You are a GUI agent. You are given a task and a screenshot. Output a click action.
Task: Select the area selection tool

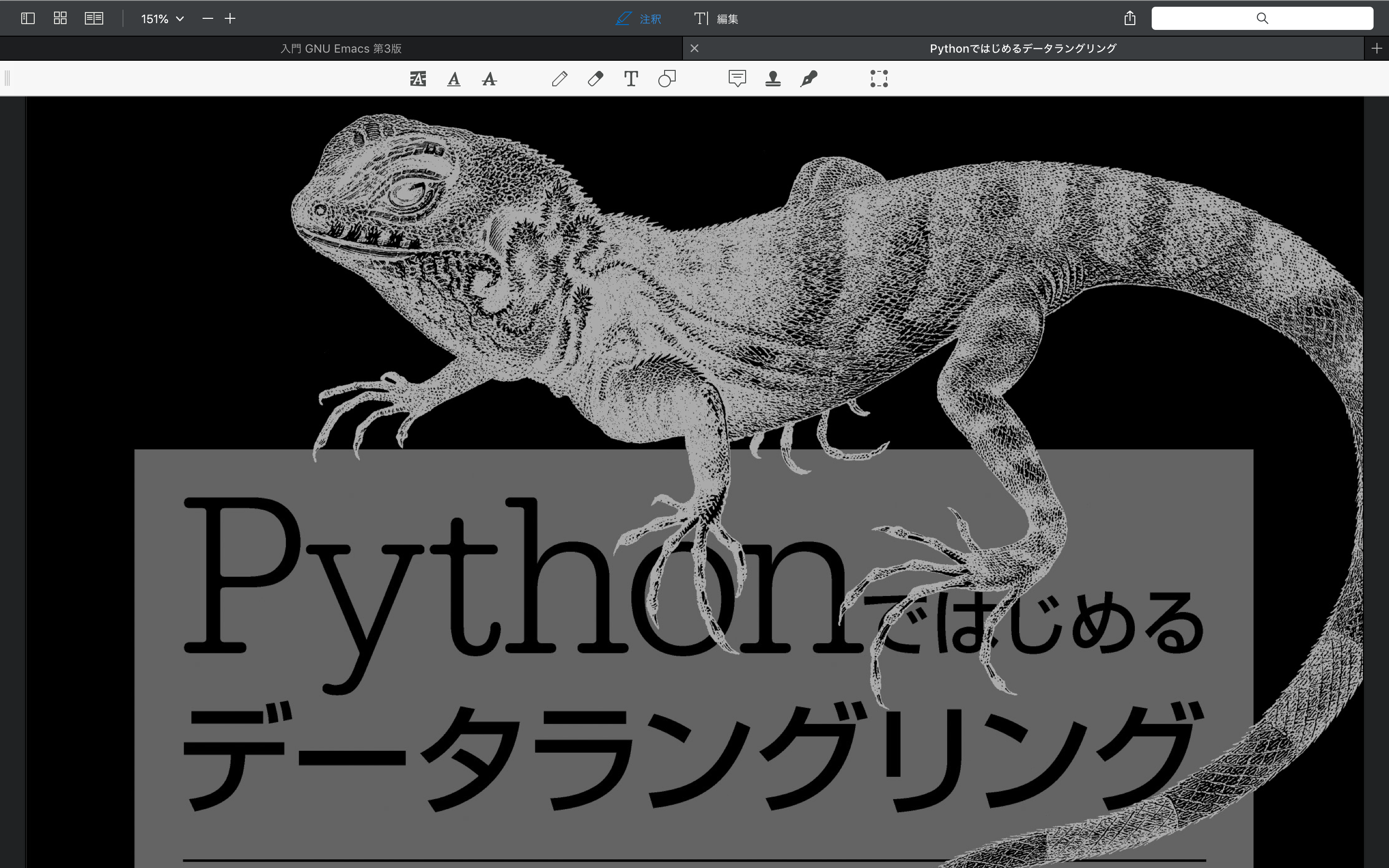pyautogui.click(x=879, y=79)
